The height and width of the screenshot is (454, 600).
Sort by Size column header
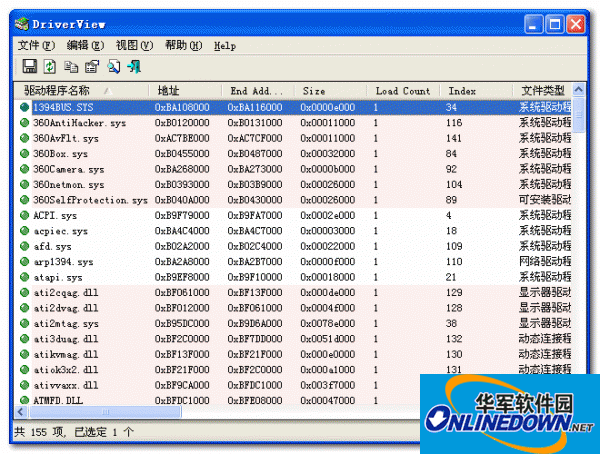click(x=331, y=91)
